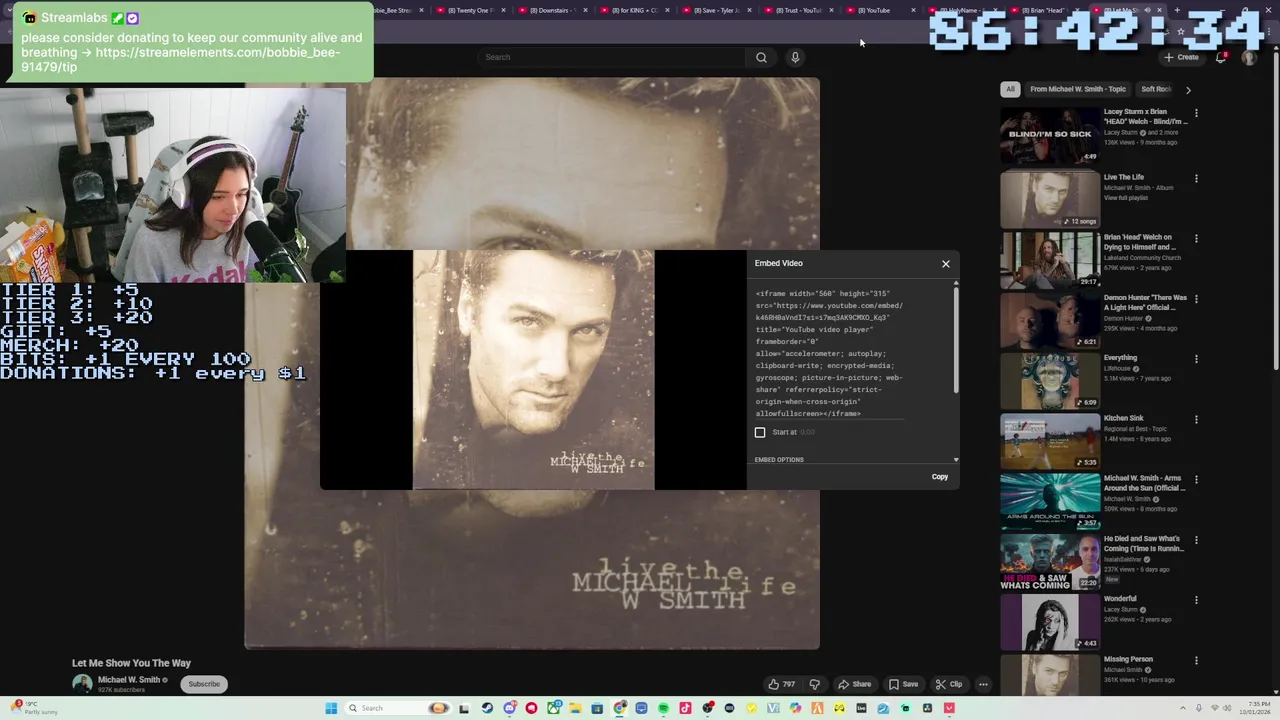
Task: Click the taskbar clock and date
Action: 1254,708
